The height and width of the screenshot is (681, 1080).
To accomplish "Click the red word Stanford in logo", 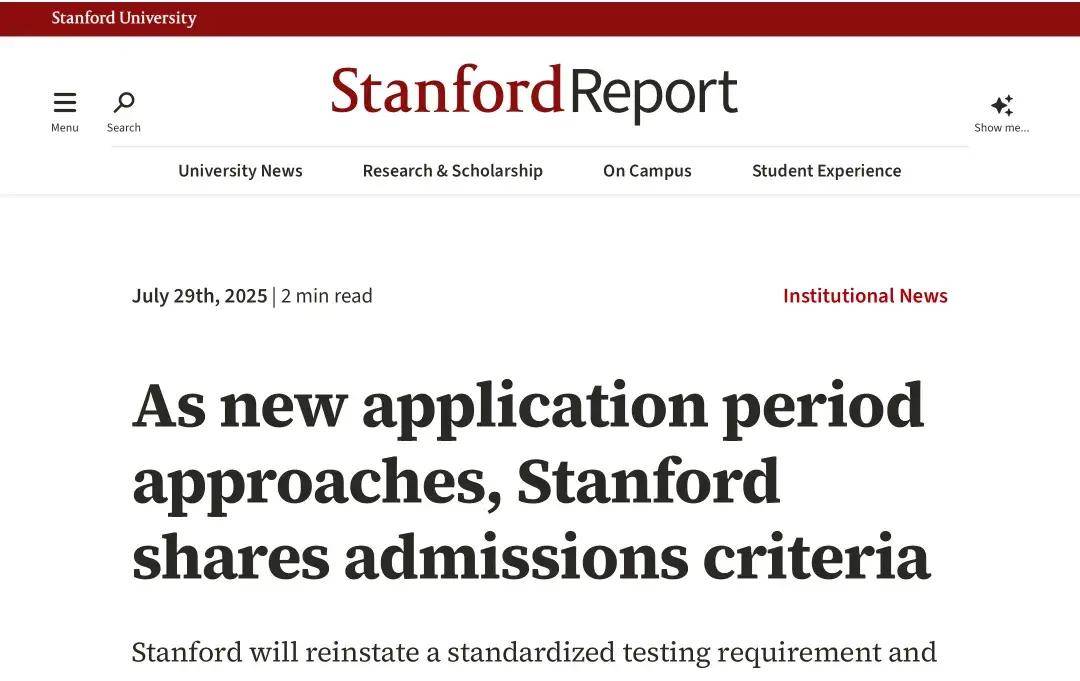I will (x=447, y=90).
